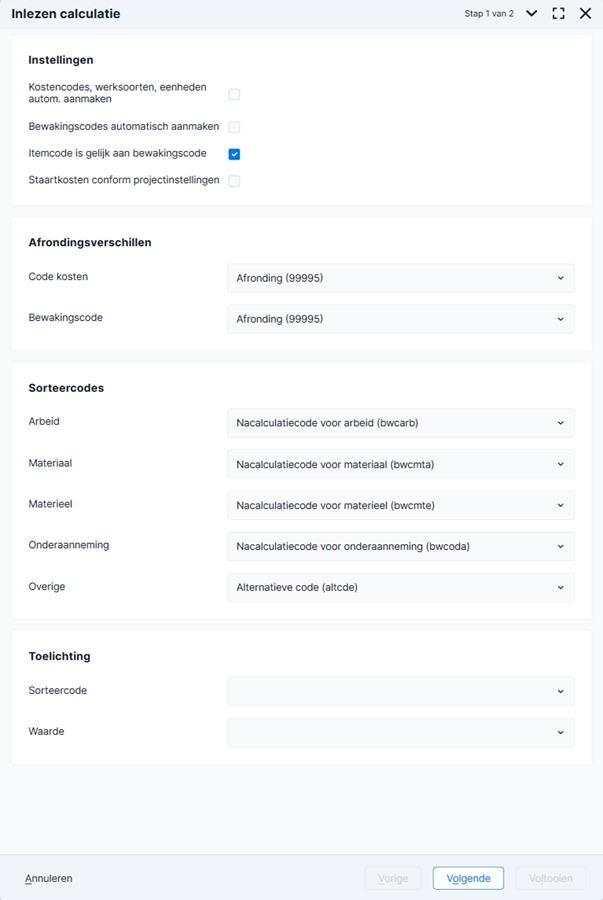Image resolution: width=603 pixels, height=900 pixels.
Task: Uncheck Itemcode is gelijk aan bewakingscode
Action: coord(234,154)
